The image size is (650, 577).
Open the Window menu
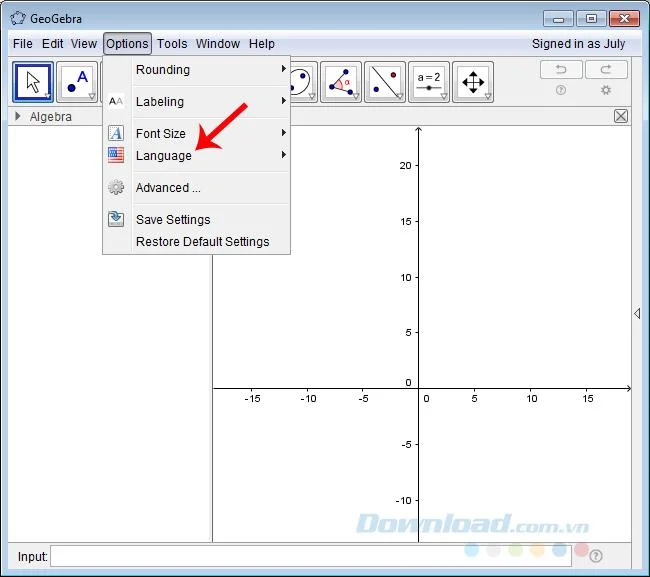point(218,44)
